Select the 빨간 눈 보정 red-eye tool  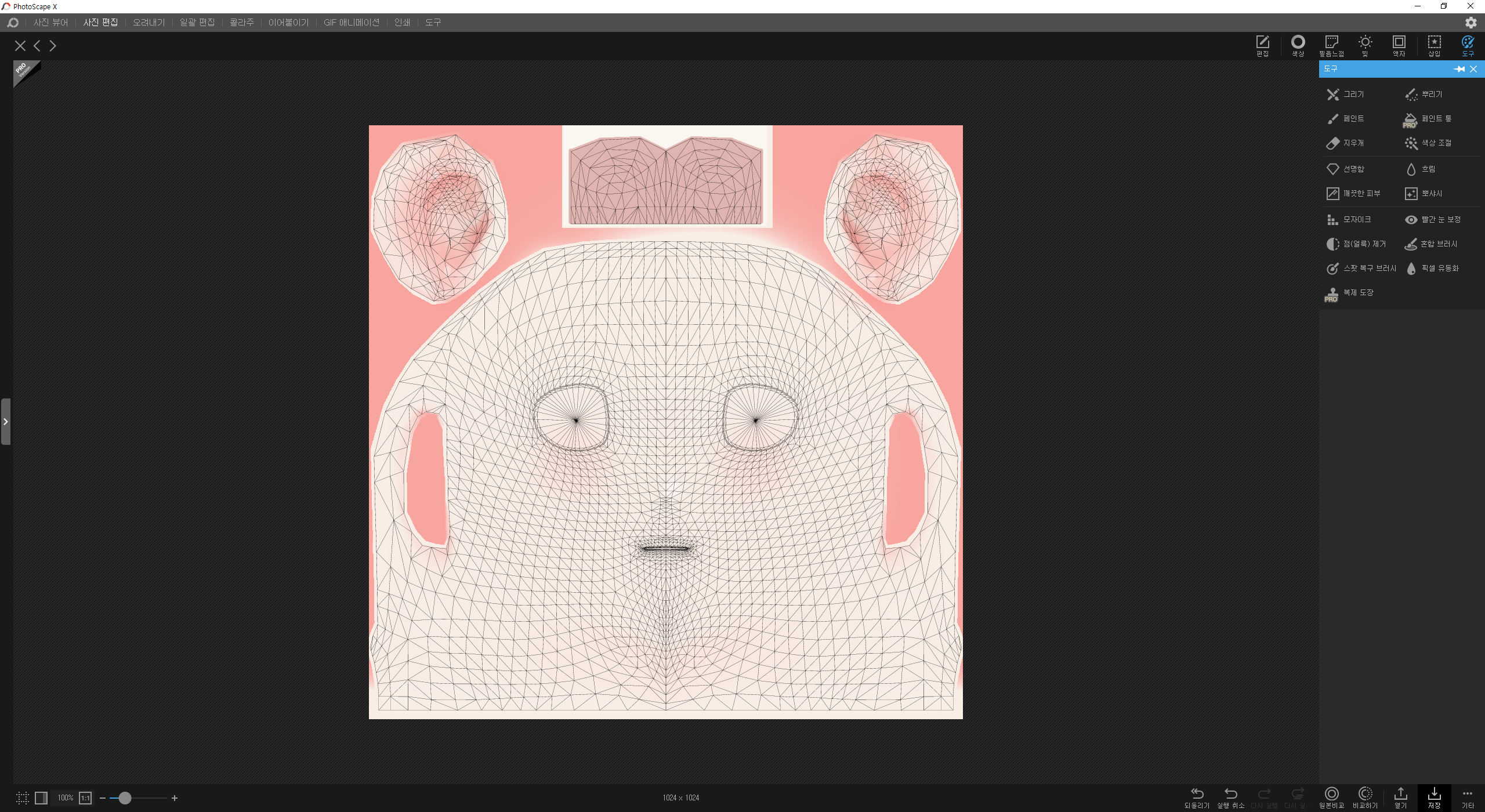click(1433, 219)
